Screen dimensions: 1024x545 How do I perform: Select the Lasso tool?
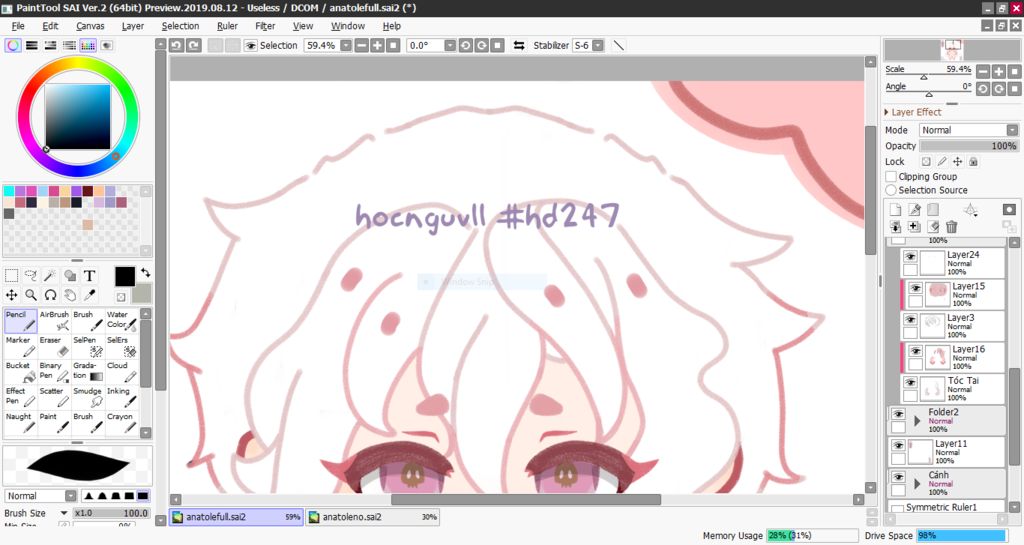[x=31, y=275]
